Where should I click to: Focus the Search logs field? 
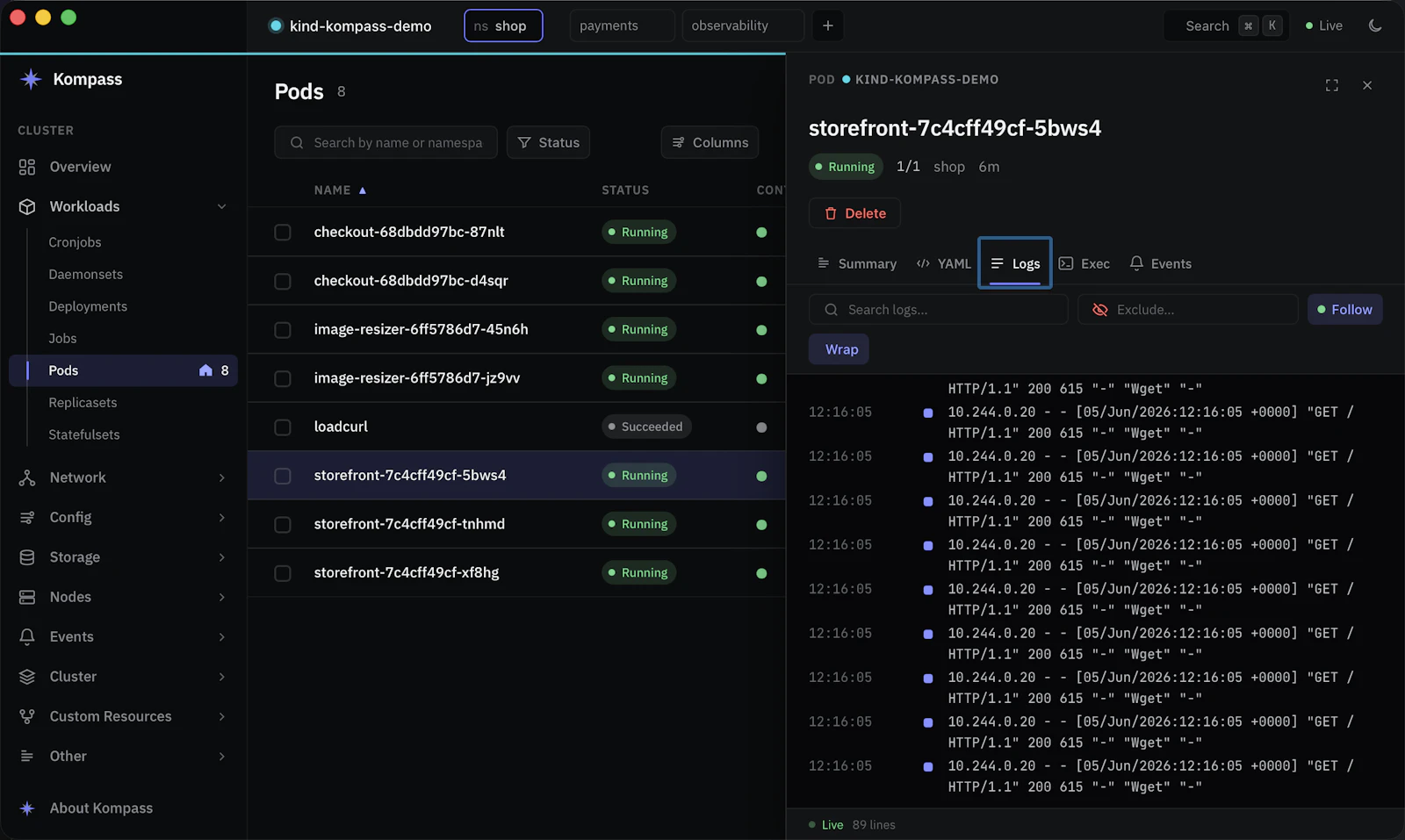click(x=938, y=310)
